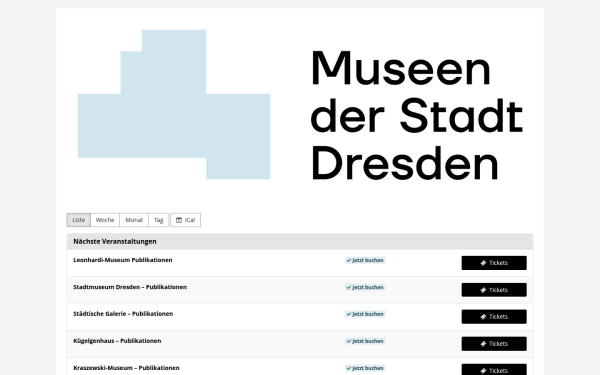Click the 'Nächste Veranstaltungen' heading
Viewport: 600px width, 375px height.
[x=115, y=241]
